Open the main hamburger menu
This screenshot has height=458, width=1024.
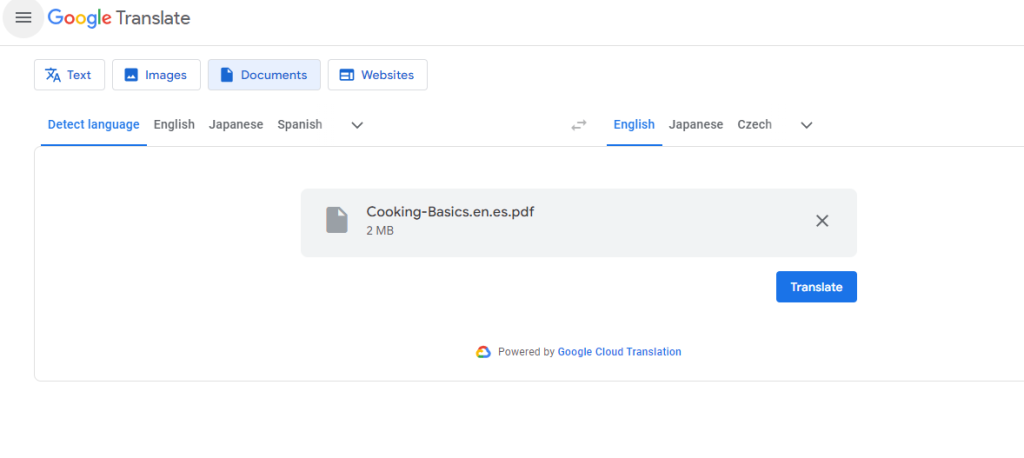(24, 18)
